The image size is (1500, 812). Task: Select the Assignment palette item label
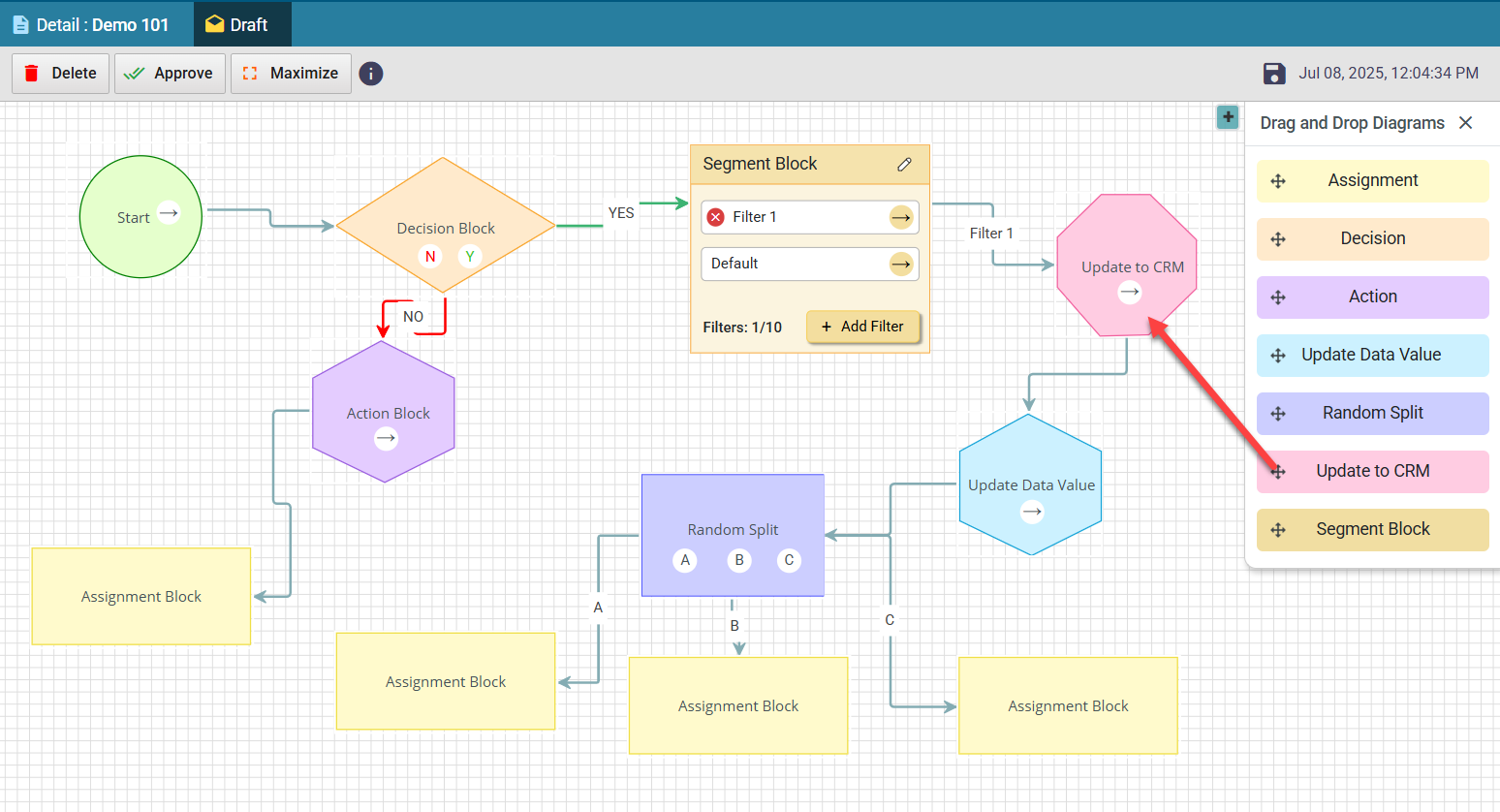pyautogui.click(x=1373, y=180)
